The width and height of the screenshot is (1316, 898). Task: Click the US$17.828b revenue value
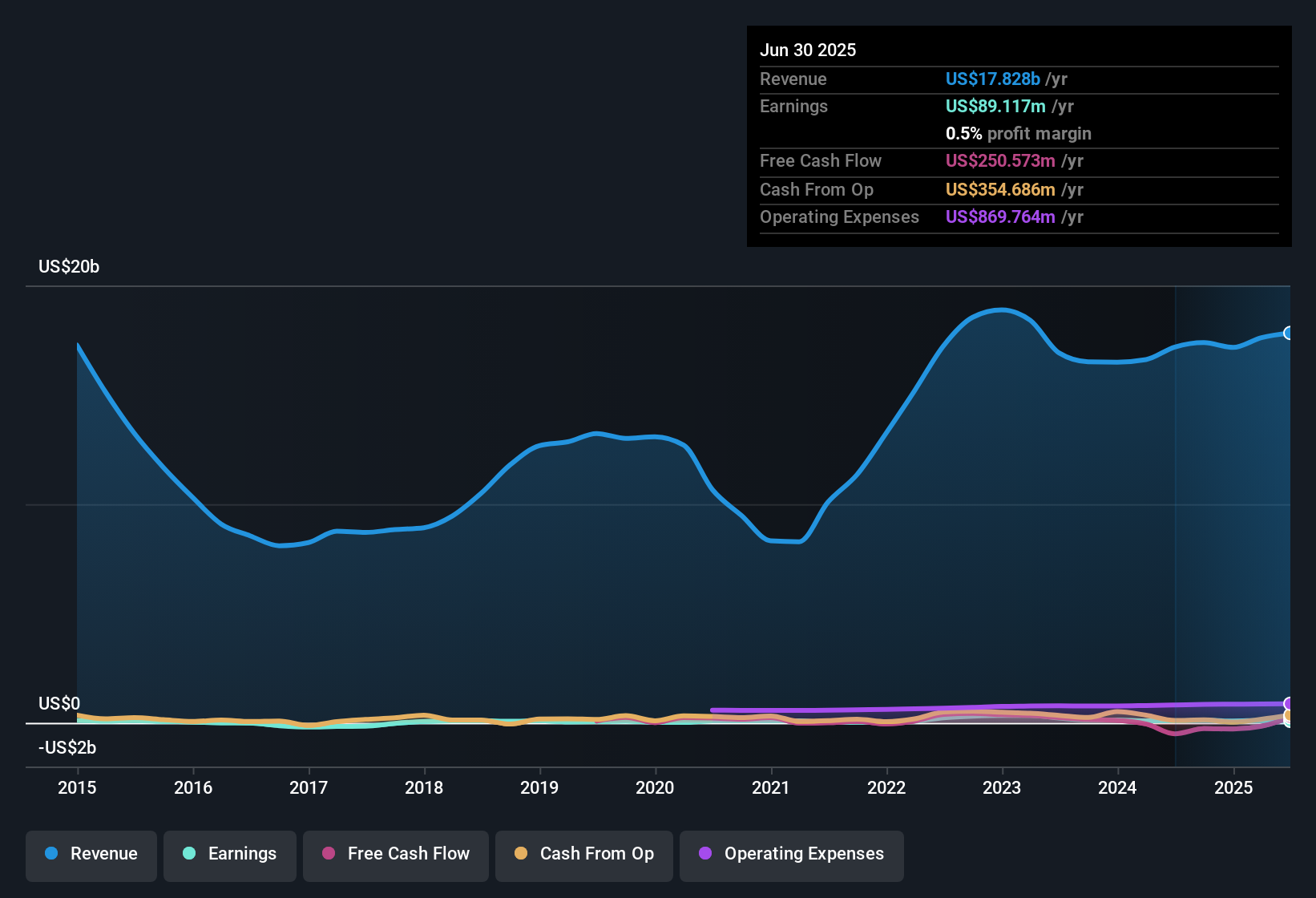(993, 79)
